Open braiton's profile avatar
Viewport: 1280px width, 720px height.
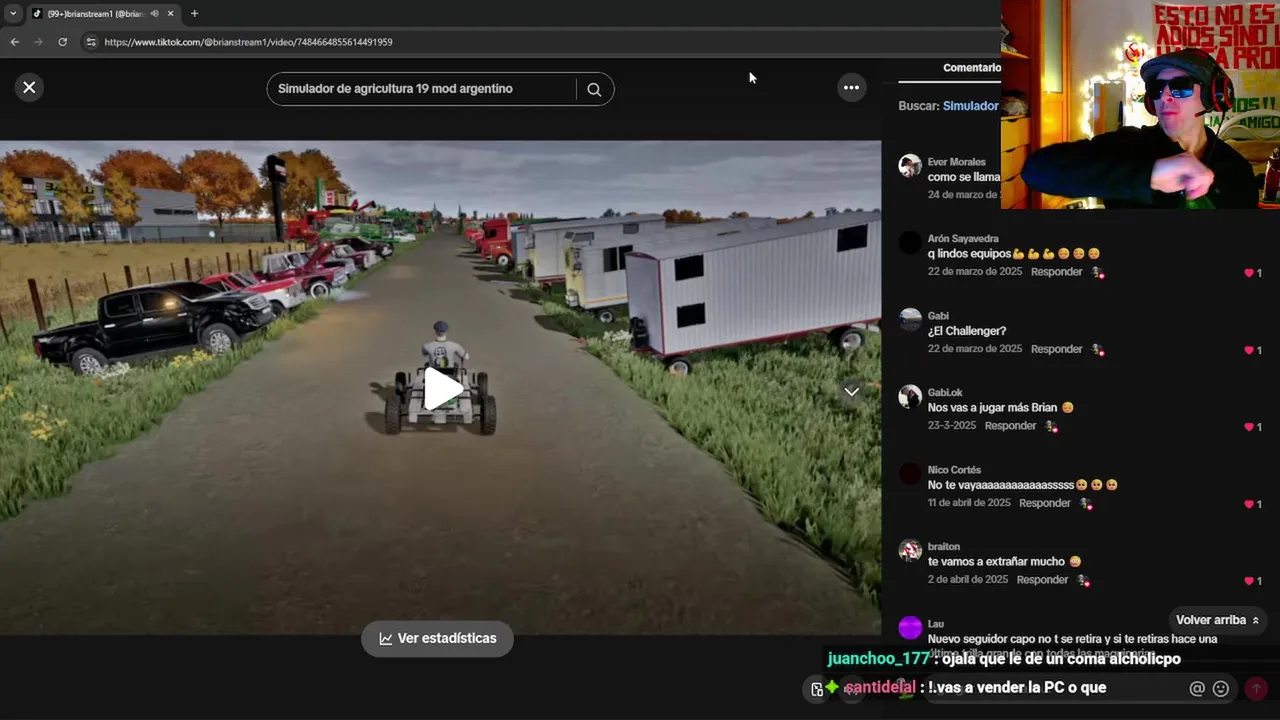coord(910,551)
